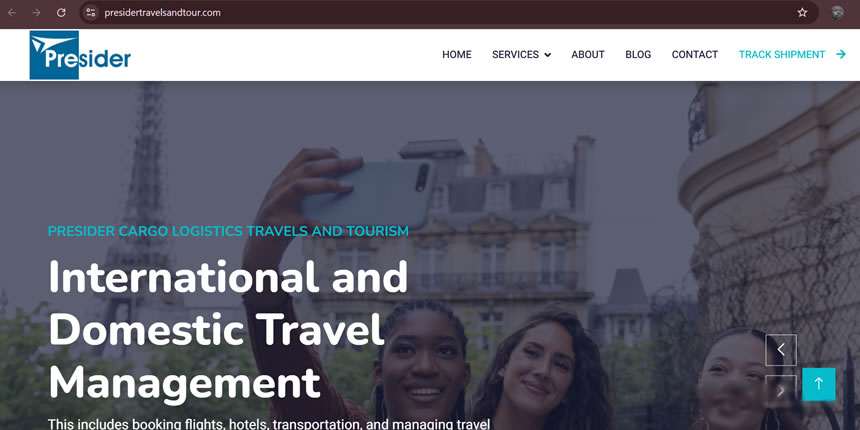Follow the TRACK SHIPMENT link
Image resolution: width=860 pixels, height=430 pixels.
click(782, 54)
